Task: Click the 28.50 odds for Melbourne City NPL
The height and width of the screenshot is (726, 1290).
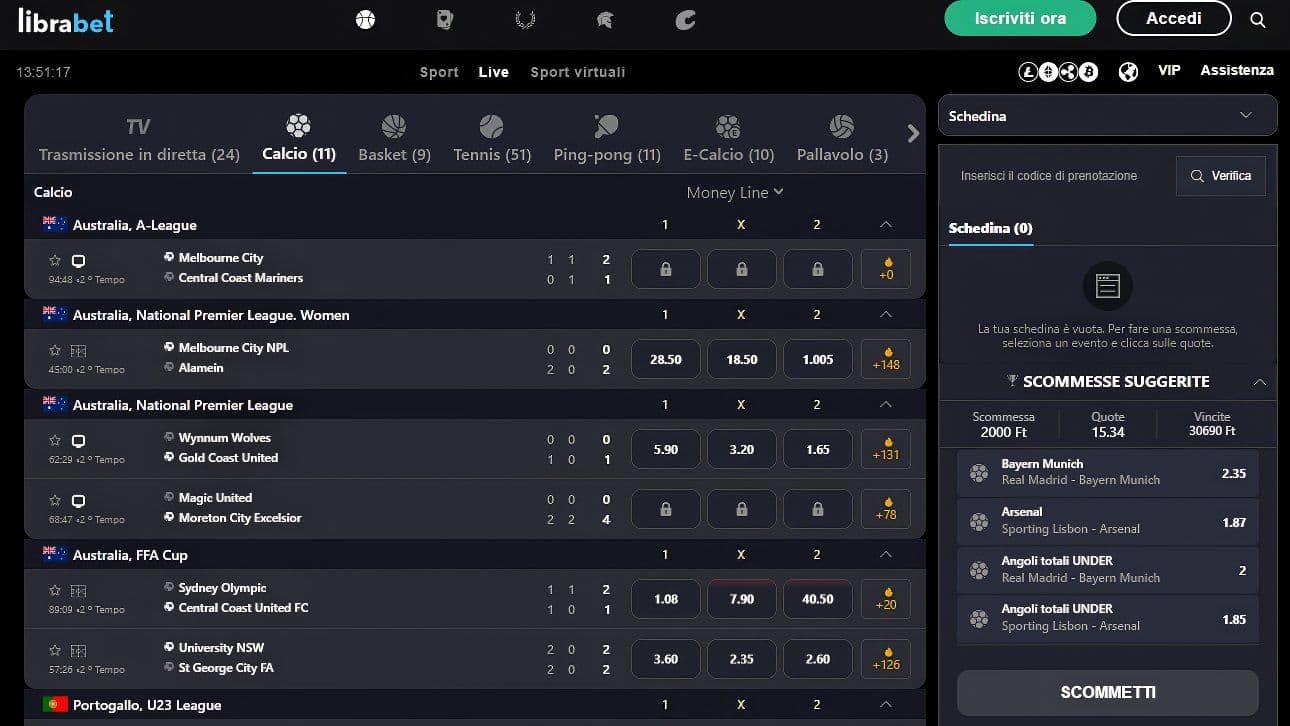Action: (x=665, y=358)
